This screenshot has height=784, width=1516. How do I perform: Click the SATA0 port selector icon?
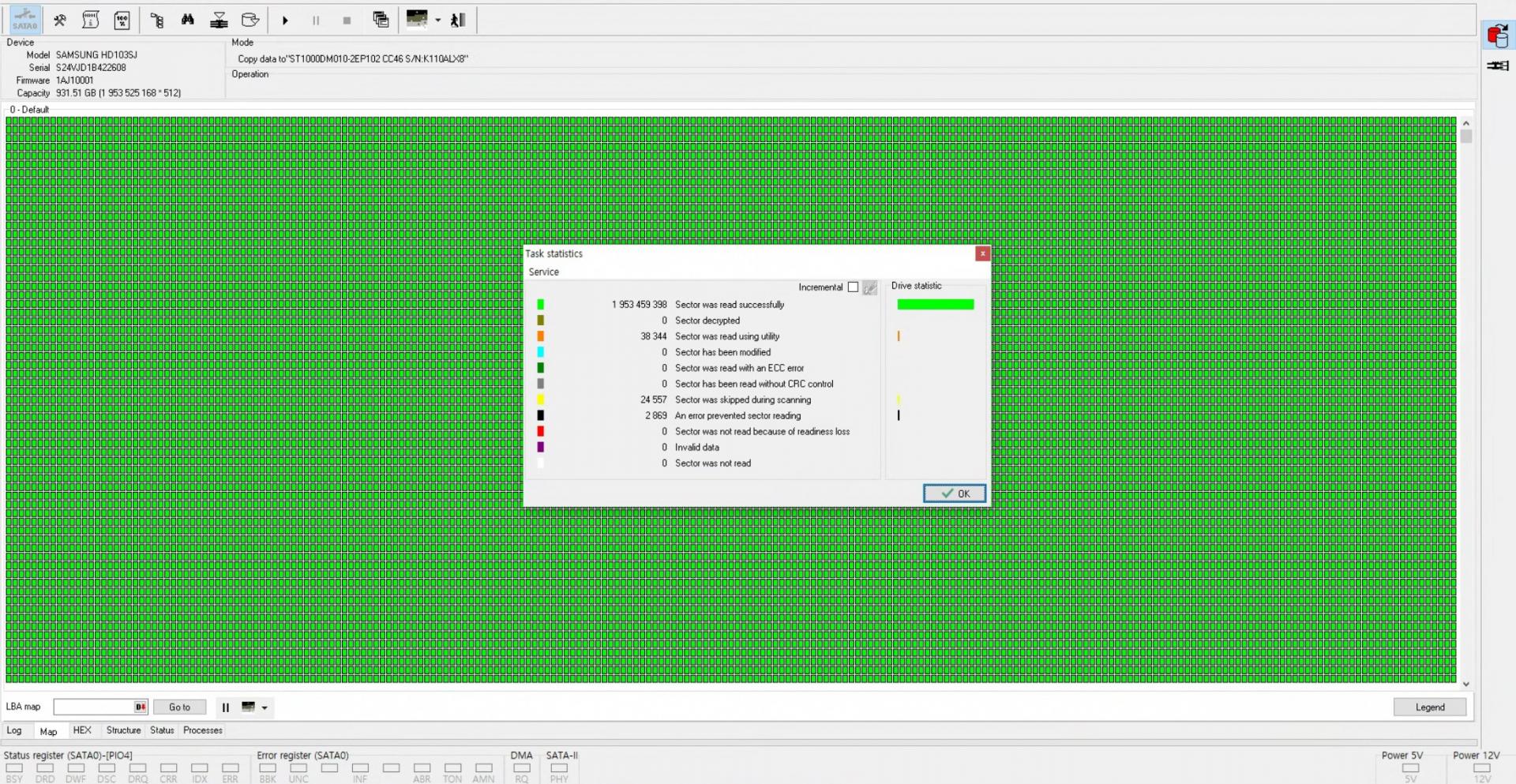tap(24, 20)
